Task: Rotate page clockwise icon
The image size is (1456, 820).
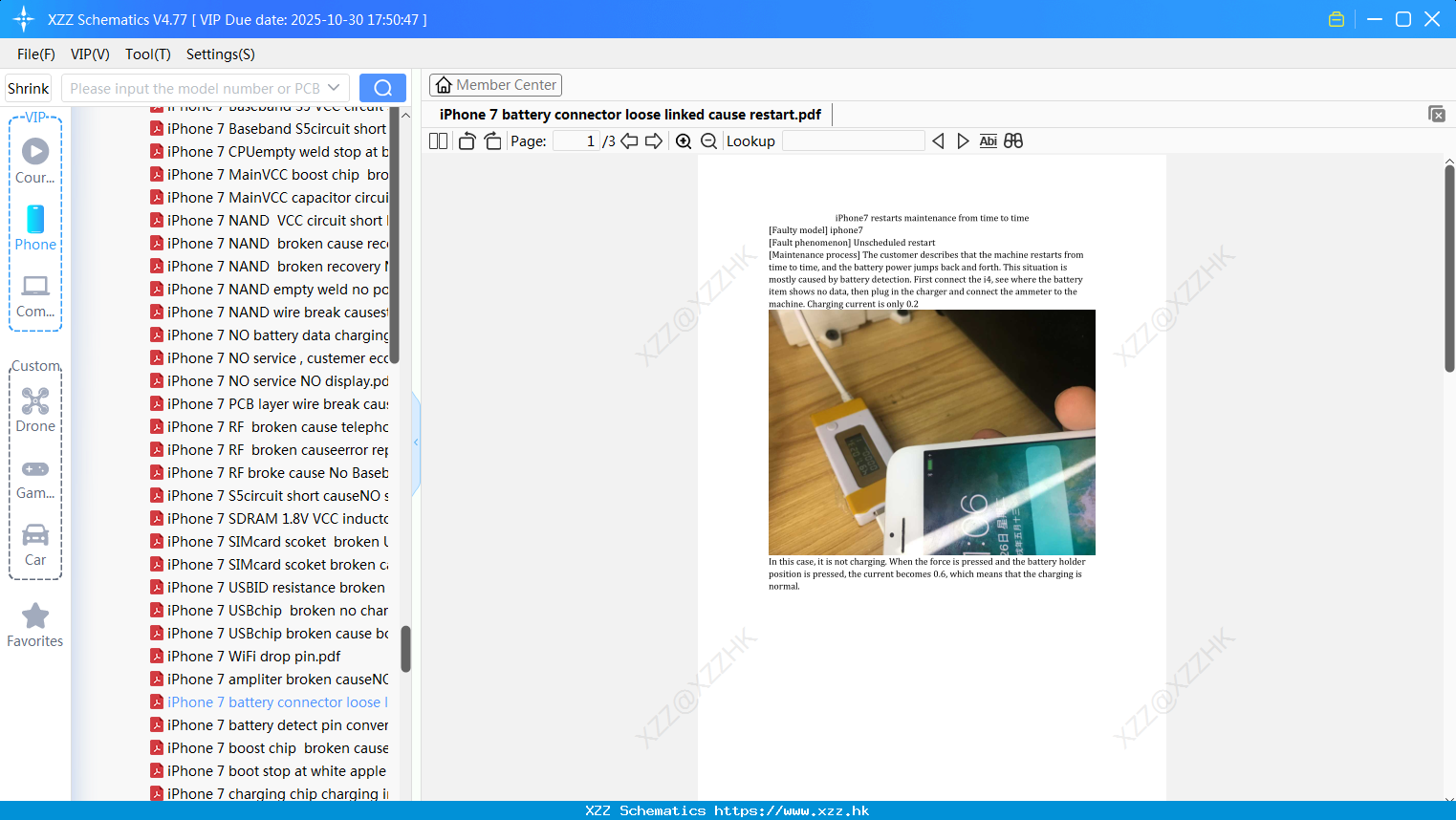Action: [492, 140]
